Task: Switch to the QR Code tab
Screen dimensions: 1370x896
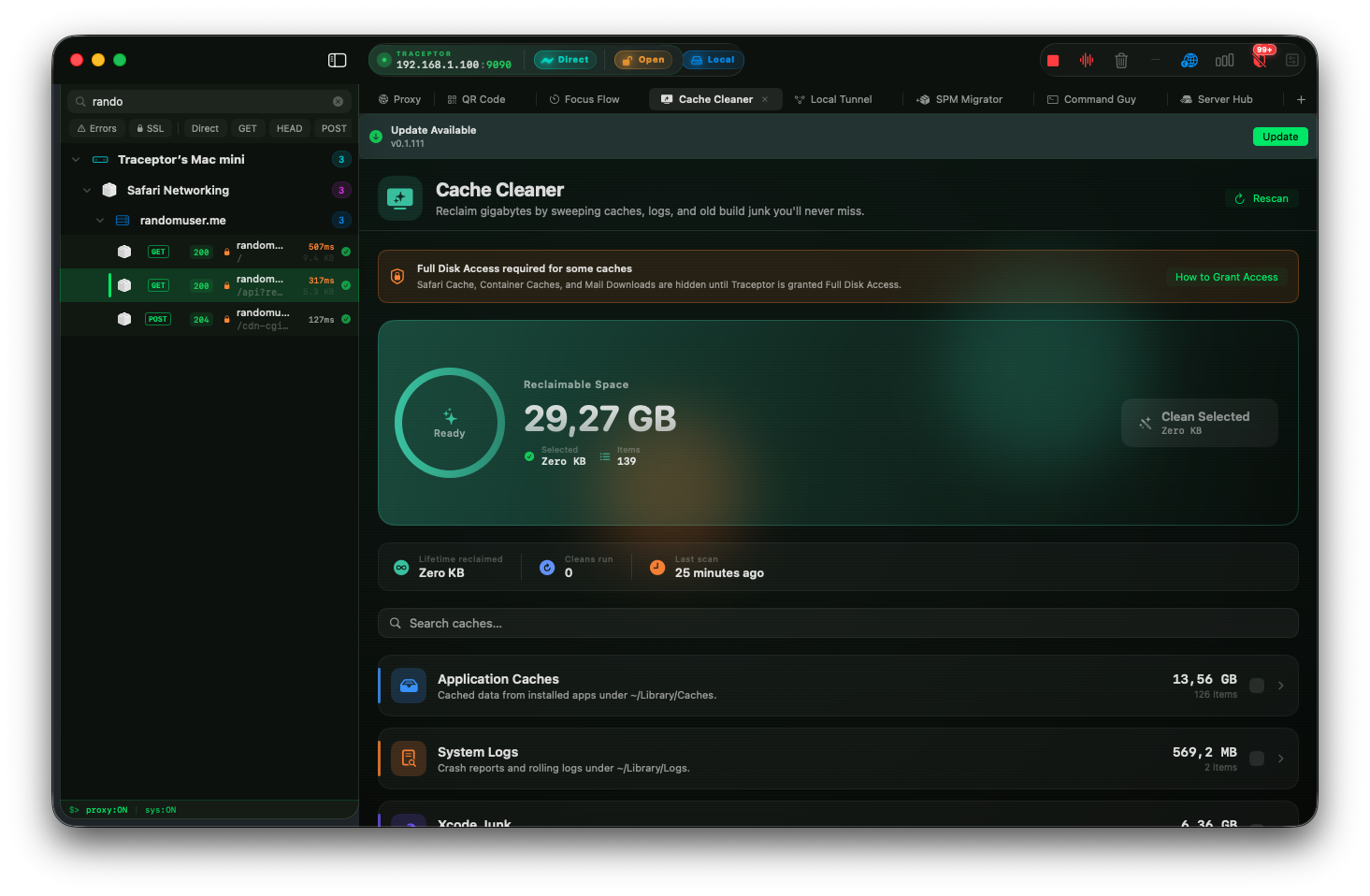Action: tap(477, 99)
